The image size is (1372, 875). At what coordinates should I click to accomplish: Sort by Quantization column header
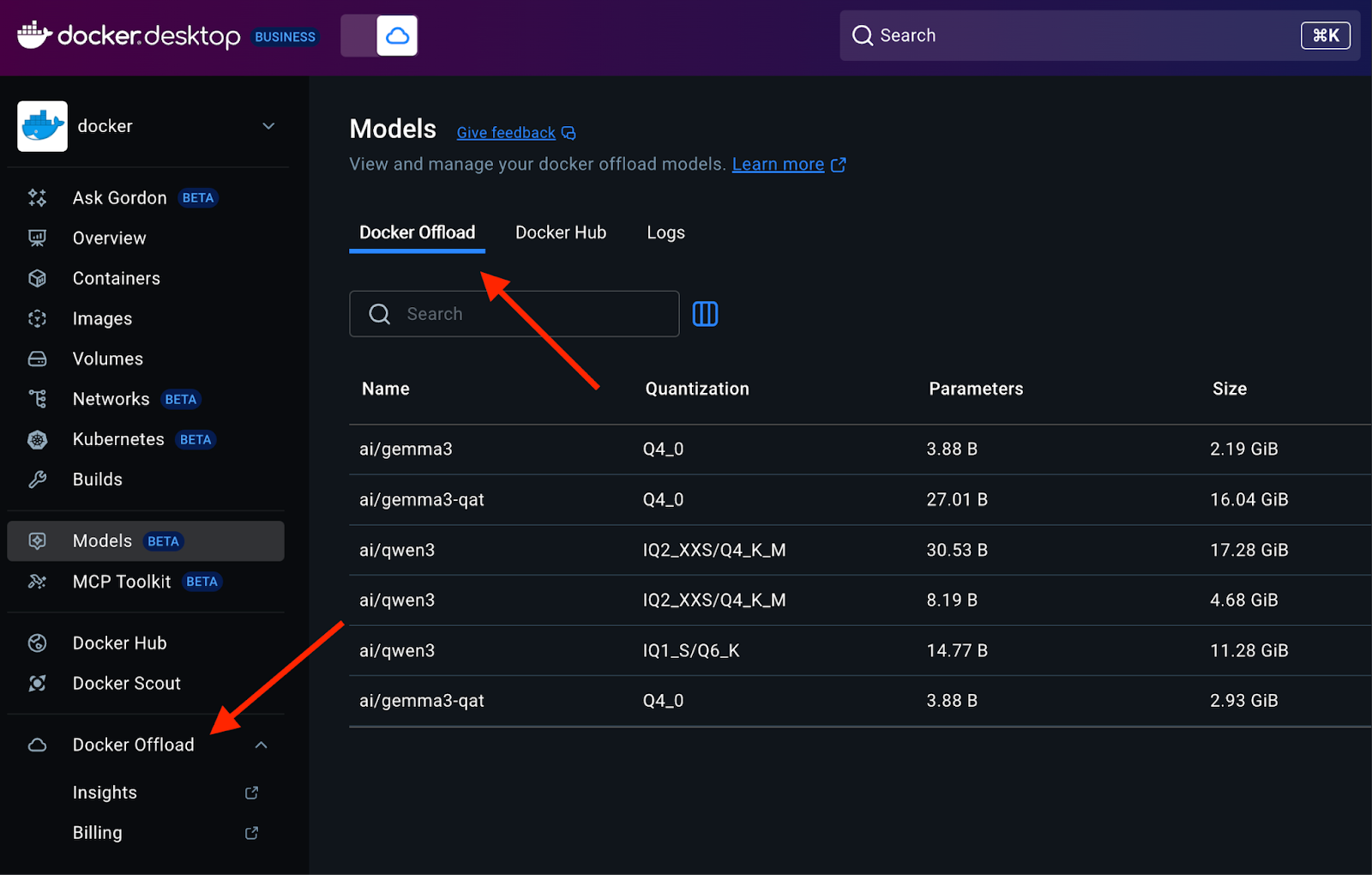[x=697, y=389]
